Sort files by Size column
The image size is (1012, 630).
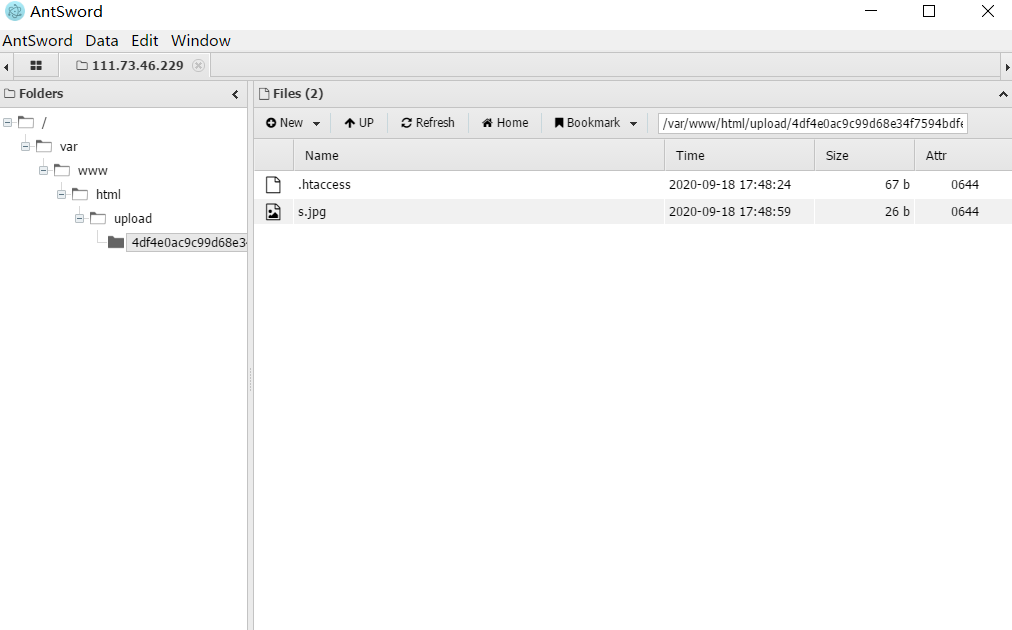[865, 156]
